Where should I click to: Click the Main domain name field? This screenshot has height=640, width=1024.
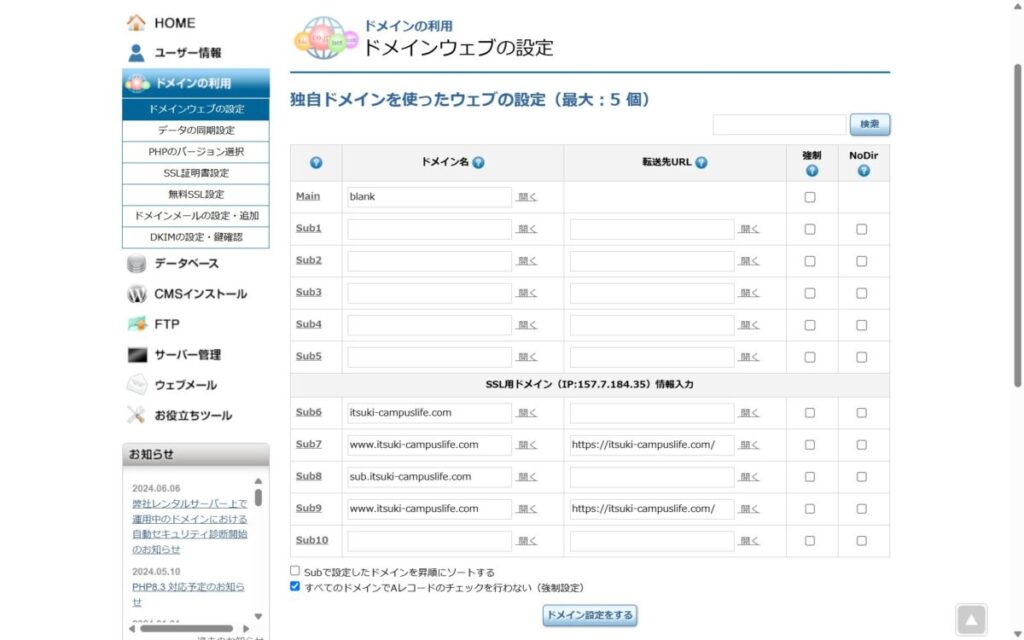429,197
